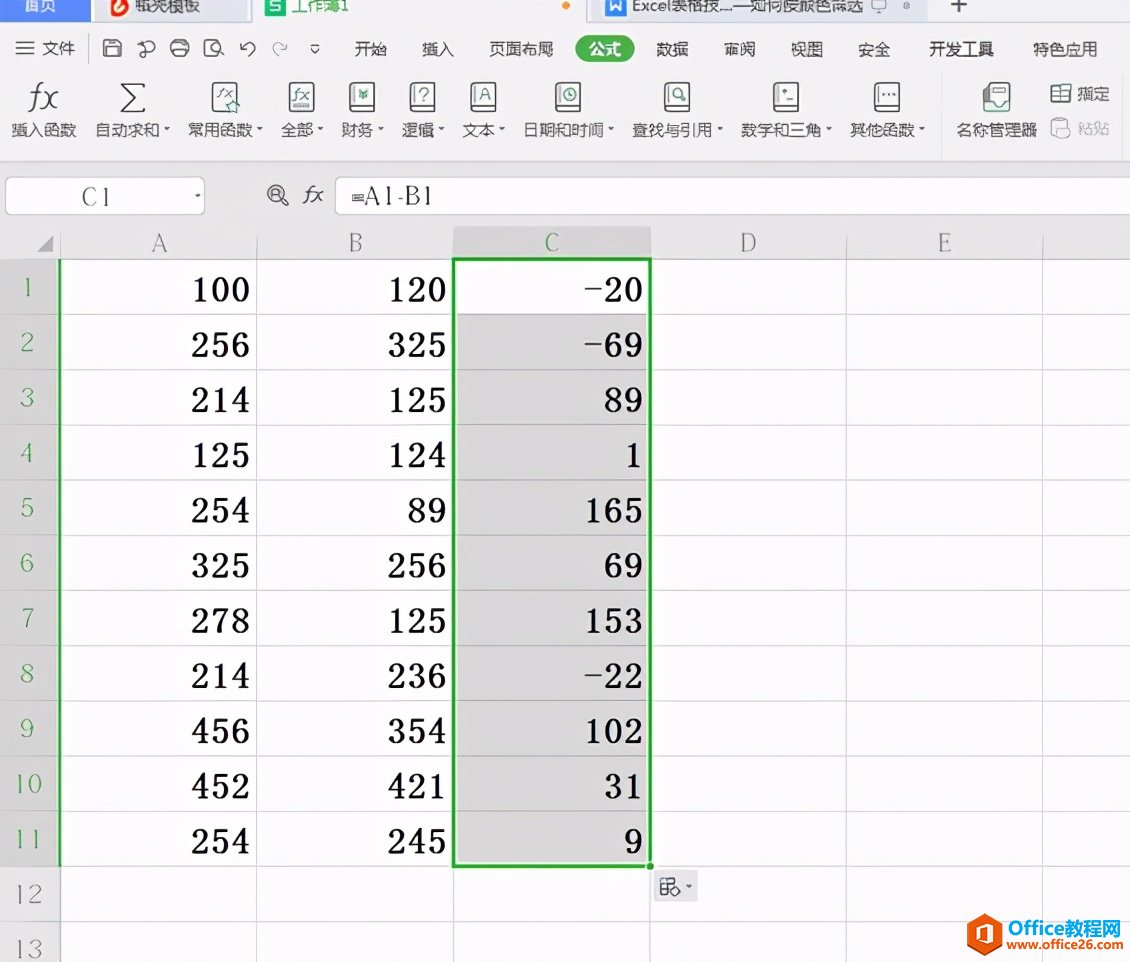1130x962 pixels.
Task: Select column D header
Action: point(748,243)
